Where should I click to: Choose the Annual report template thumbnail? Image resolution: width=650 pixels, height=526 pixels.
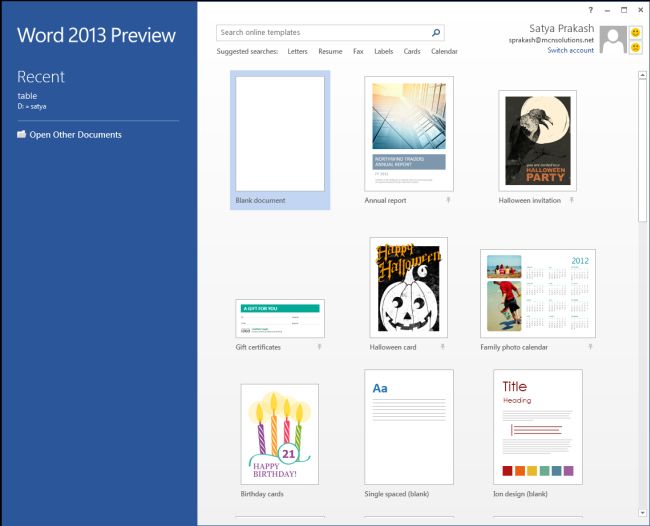[x=409, y=134]
